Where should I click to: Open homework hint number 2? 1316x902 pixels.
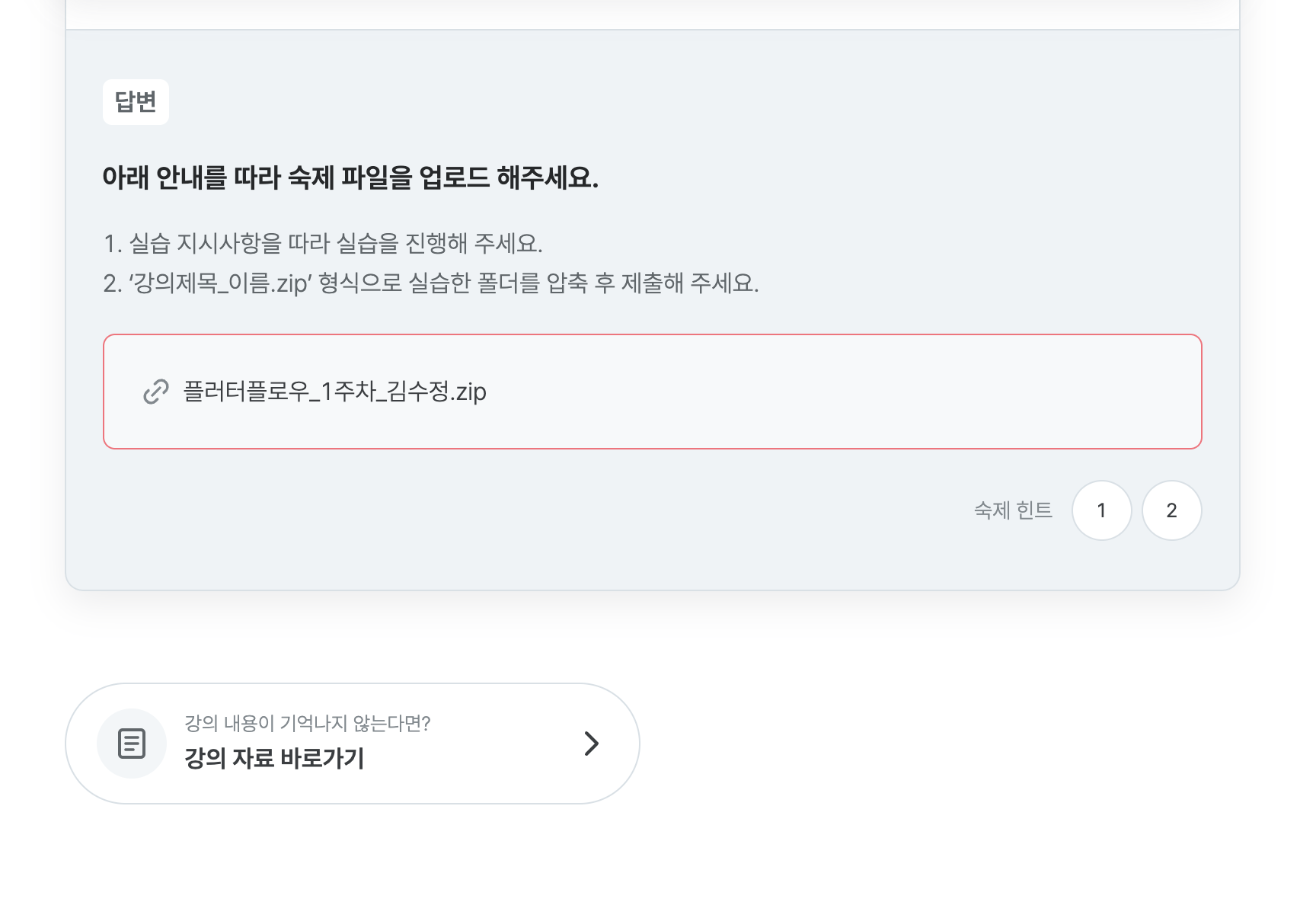tap(1171, 510)
